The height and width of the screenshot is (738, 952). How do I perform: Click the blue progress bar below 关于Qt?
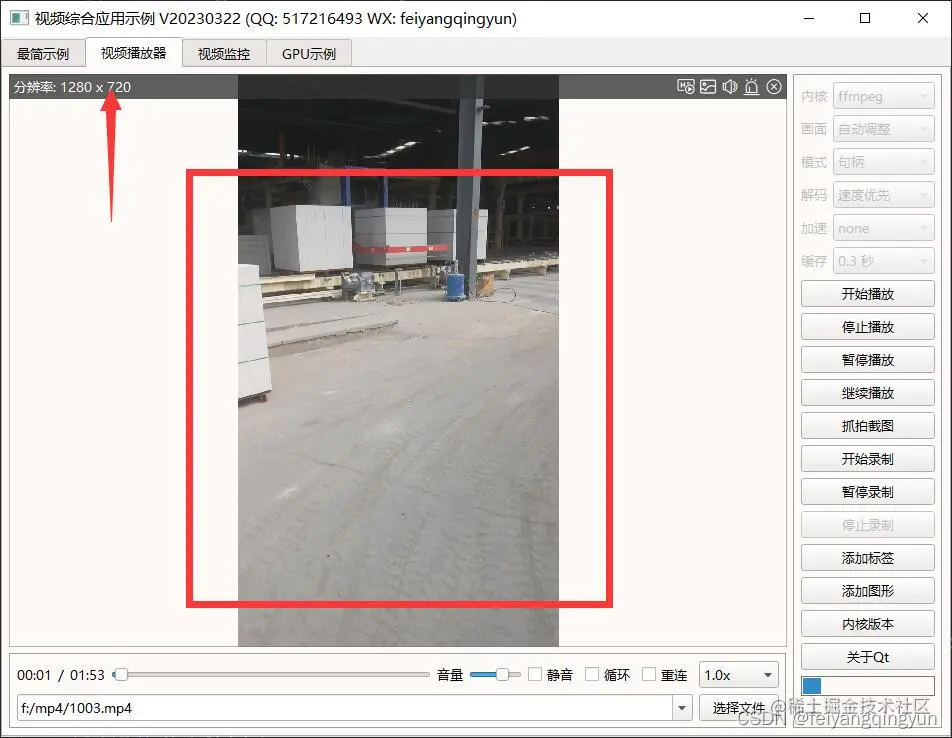pyautogui.click(x=868, y=686)
